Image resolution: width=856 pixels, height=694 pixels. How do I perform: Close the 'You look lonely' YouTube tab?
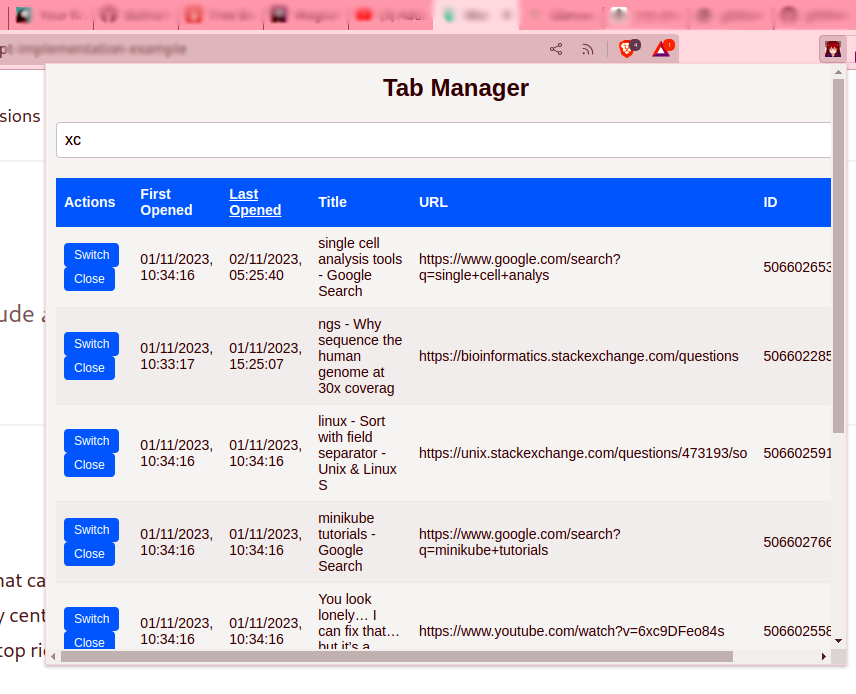tap(89, 641)
